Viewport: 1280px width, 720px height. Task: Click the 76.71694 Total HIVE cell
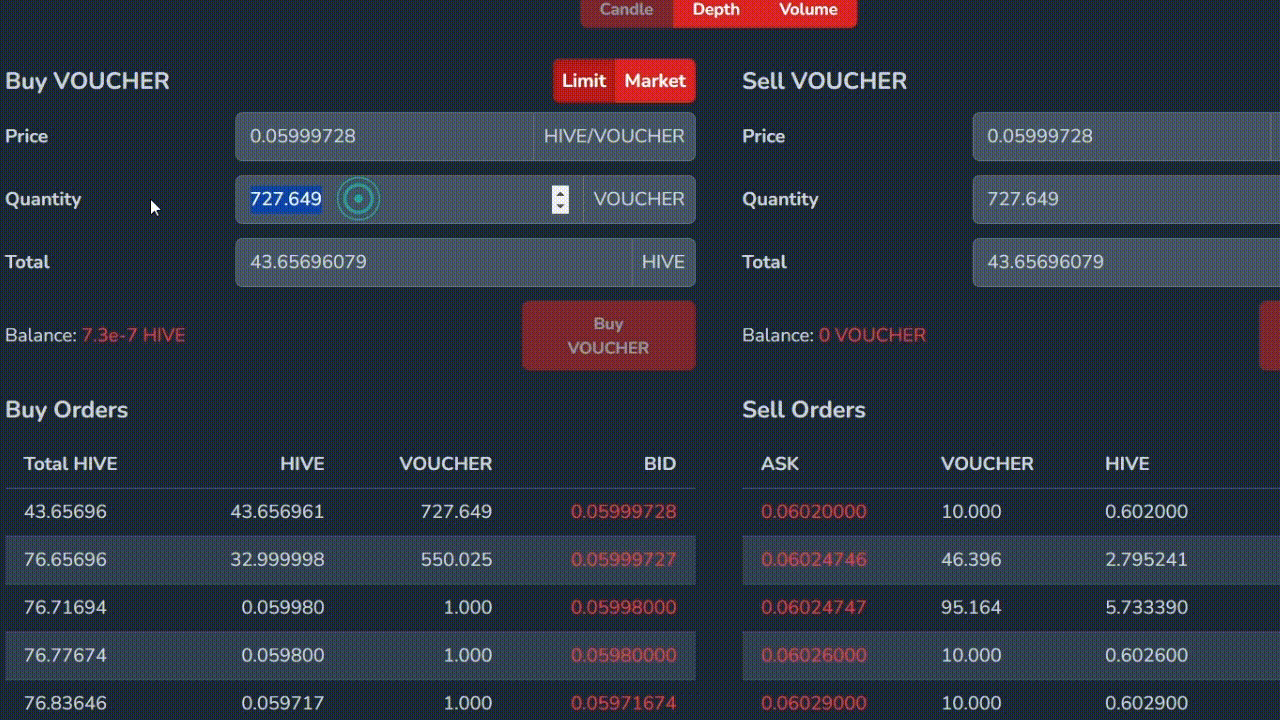(x=65, y=608)
